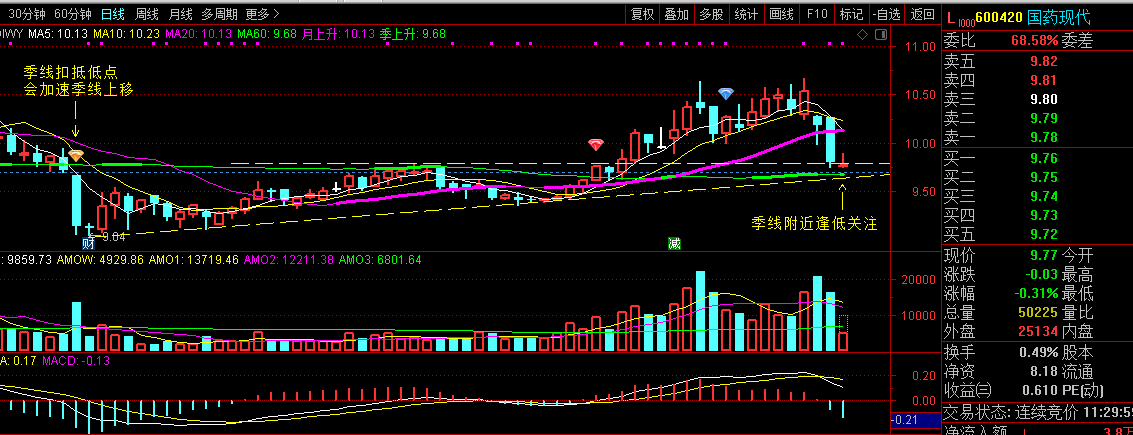
Task: Click the 卖四 price 9.81
Action: 1043,80
